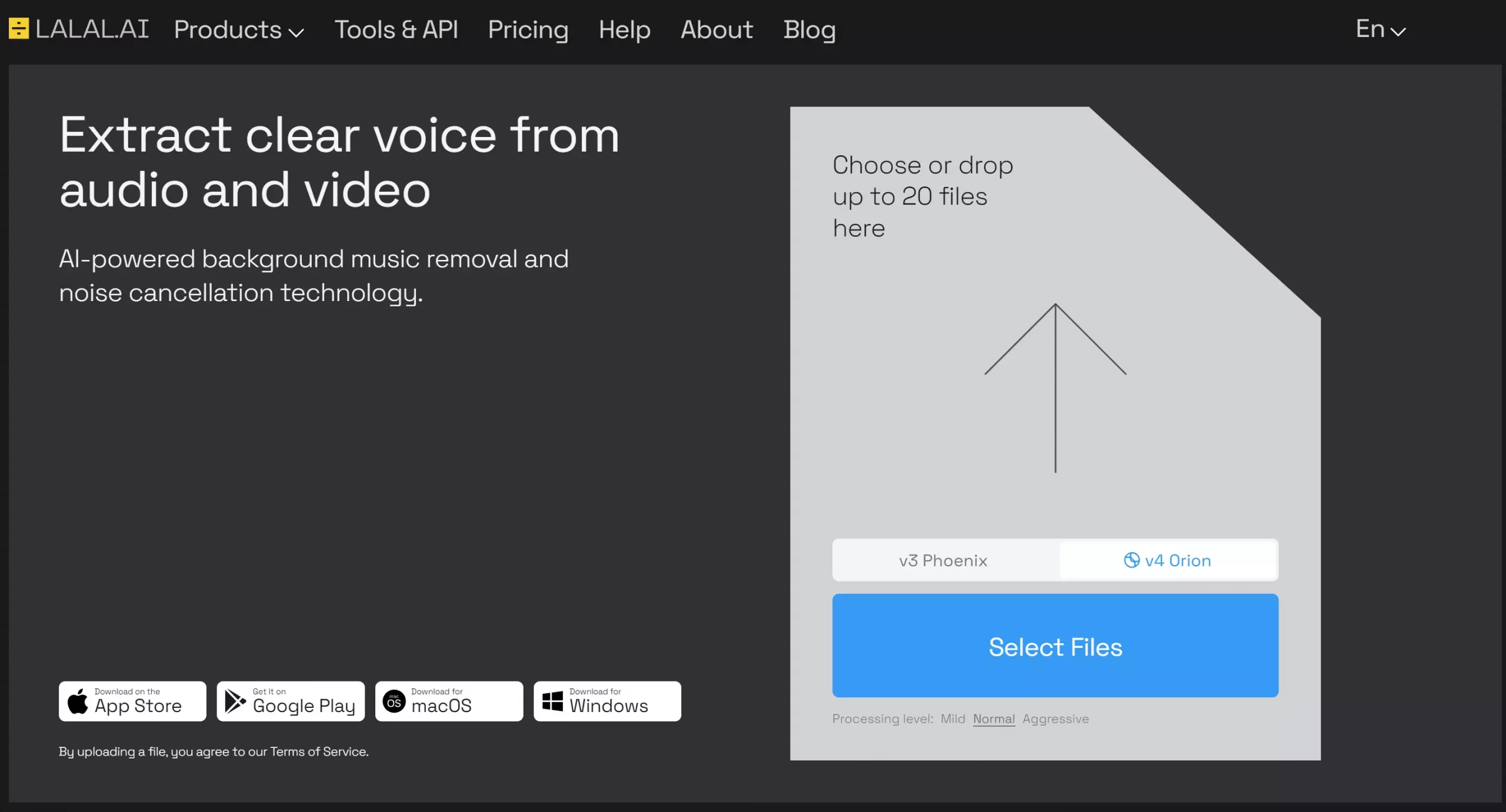Click the Apple logo icon
This screenshot has height=812, width=1506.
click(x=78, y=701)
